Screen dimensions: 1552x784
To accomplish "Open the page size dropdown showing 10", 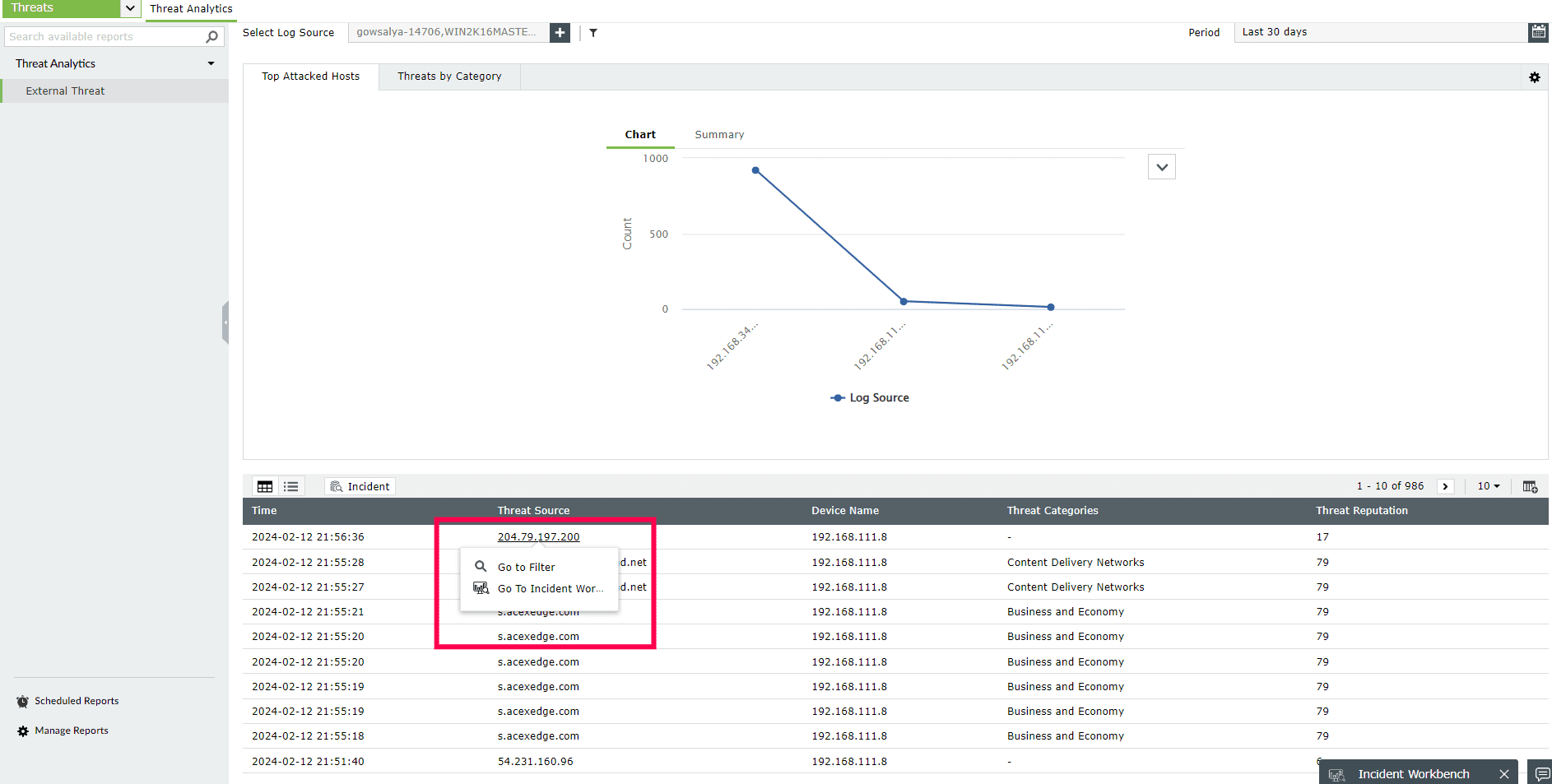I will [x=1488, y=486].
